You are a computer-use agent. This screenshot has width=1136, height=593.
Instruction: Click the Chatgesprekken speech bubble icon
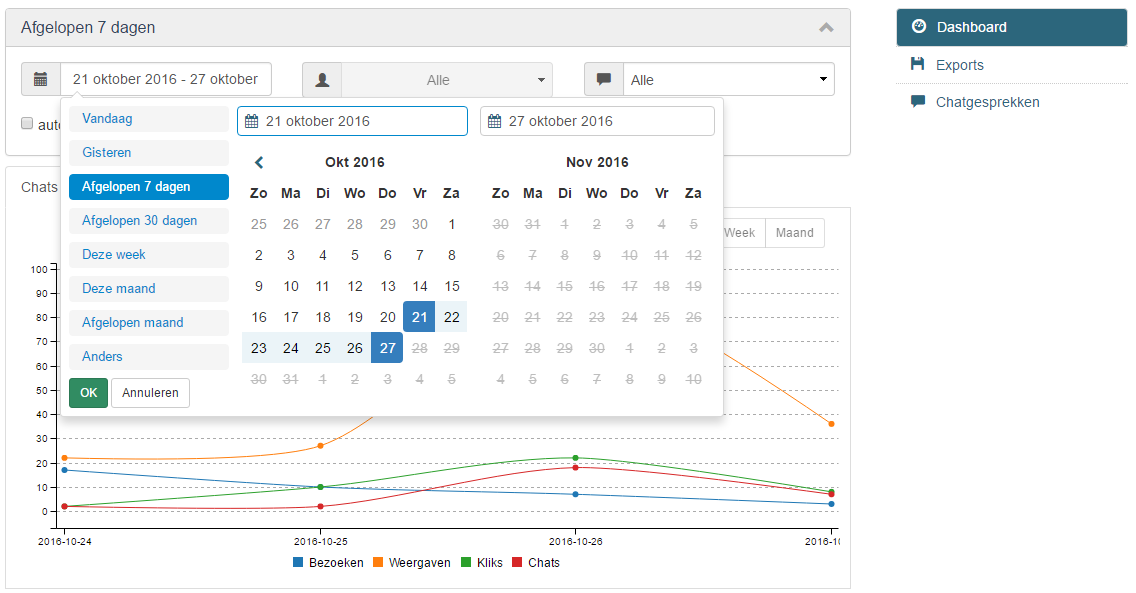pos(918,101)
